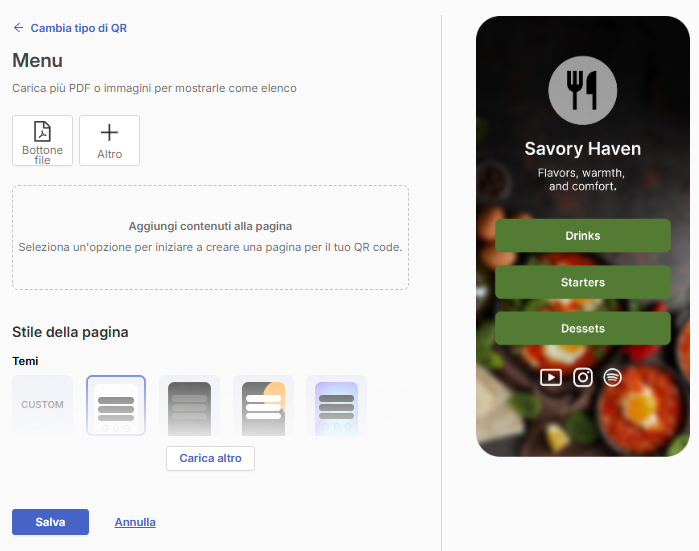Select the light white theme thumbnail
The image size is (699, 551).
coord(116,405)
